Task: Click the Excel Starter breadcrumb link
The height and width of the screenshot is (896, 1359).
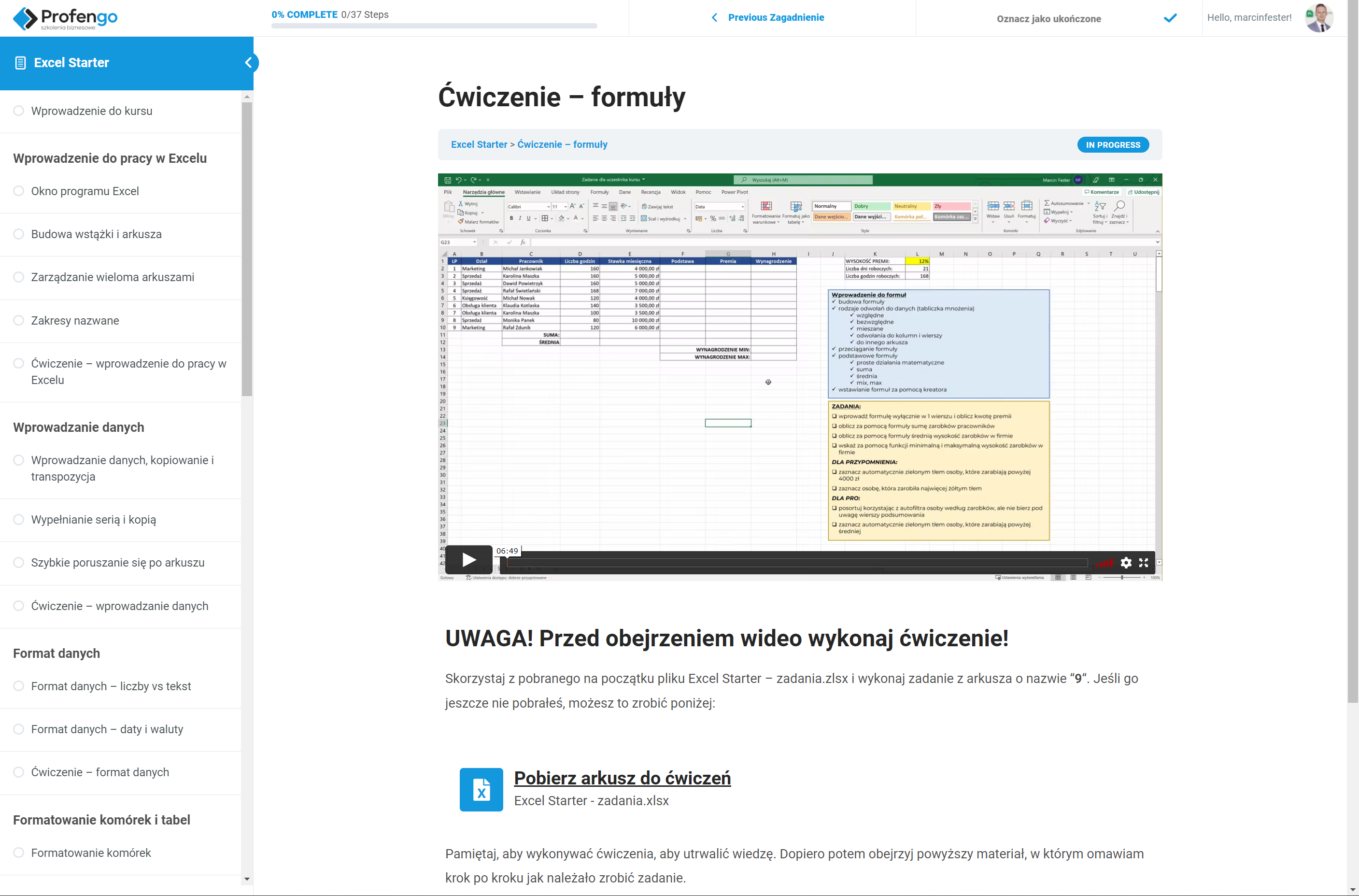Action: point(479,144)
